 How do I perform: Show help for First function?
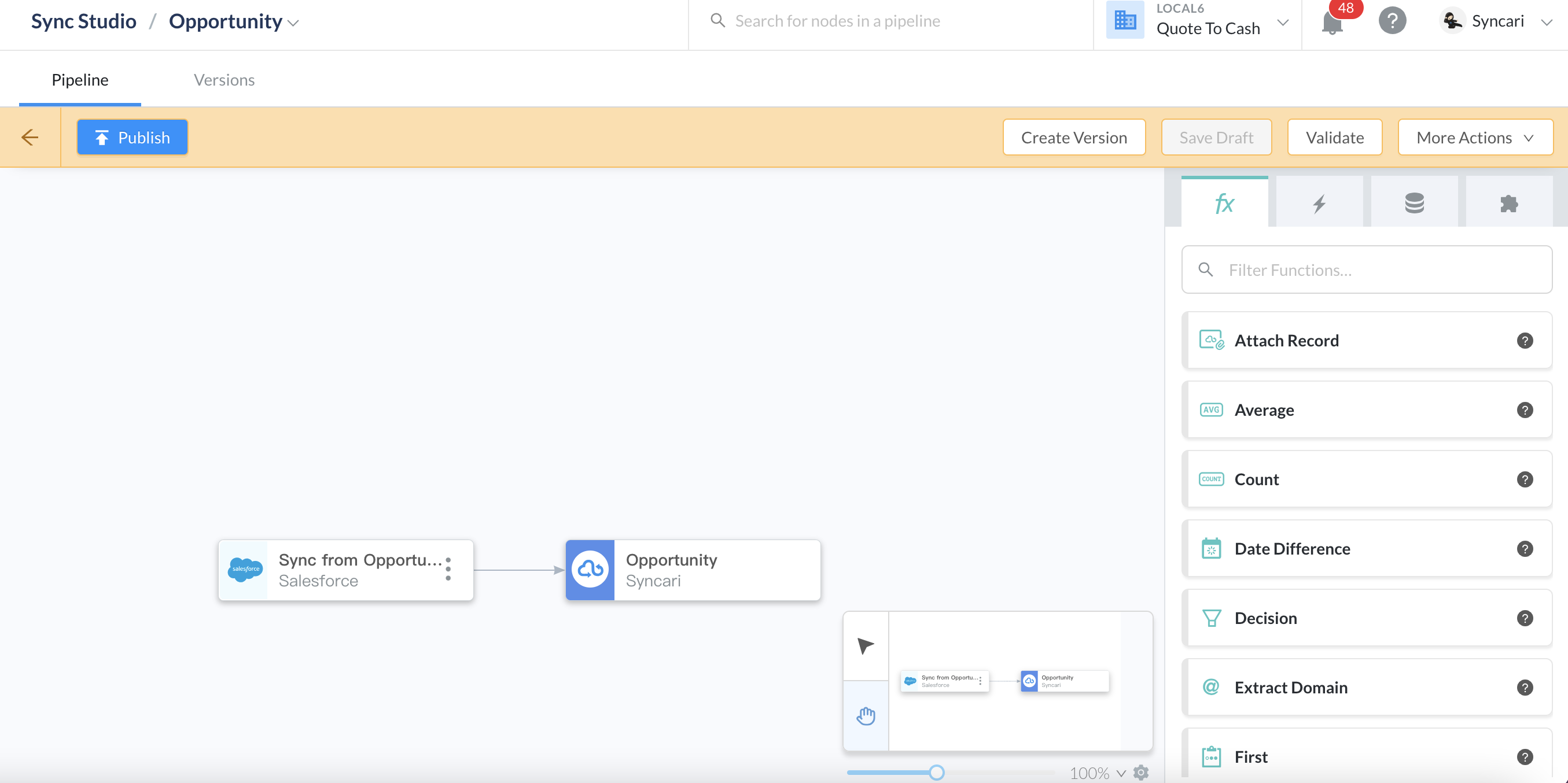pyautogui.click(x=1525, y=757)
